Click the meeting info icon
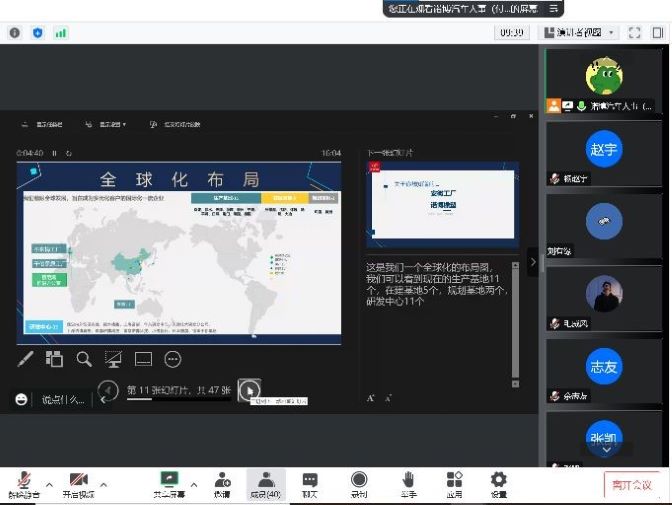The image size is (672, 505). click(x=14, y=32)
